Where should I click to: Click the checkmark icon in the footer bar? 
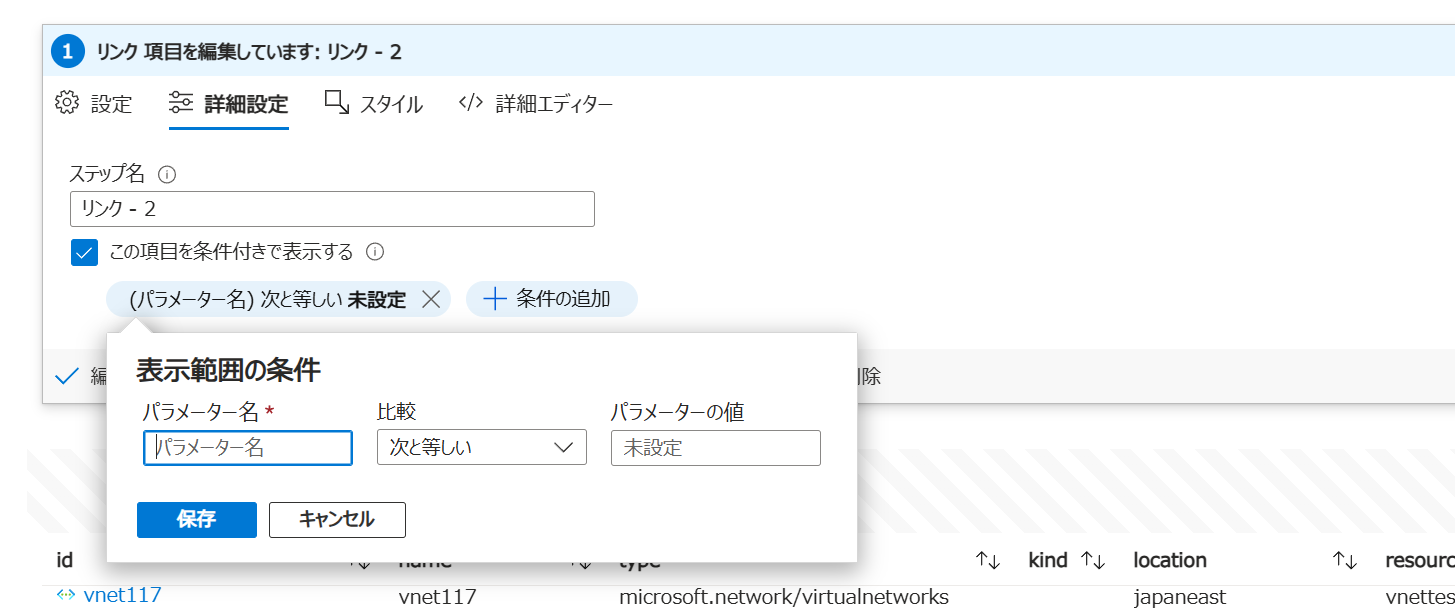(x=67, y=377)
